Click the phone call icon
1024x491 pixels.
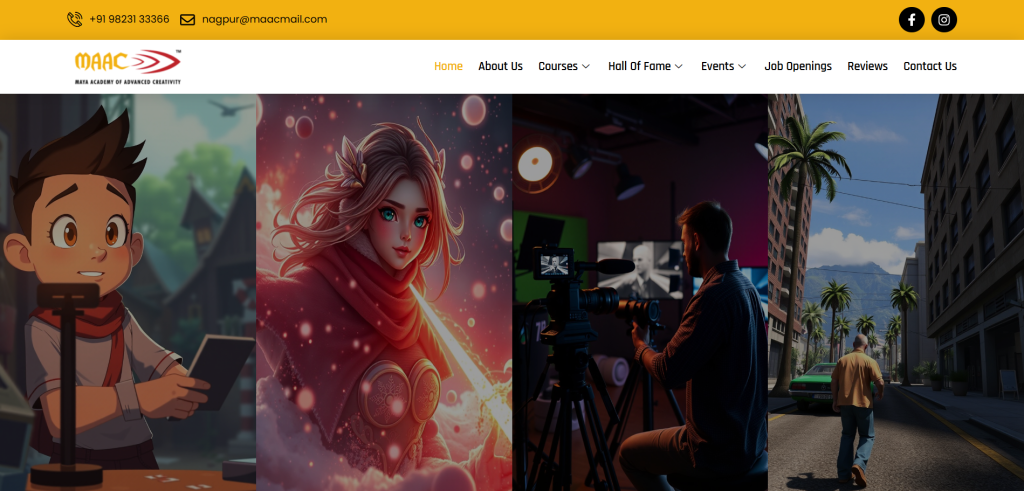74,19
